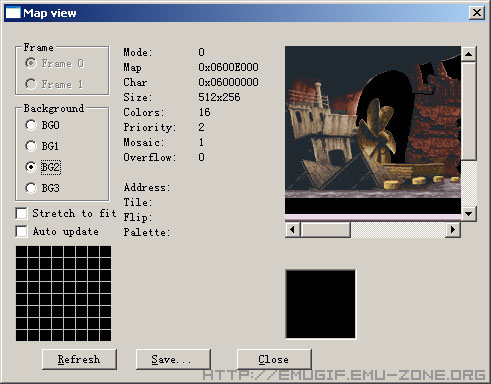Click the horizontal scrollbar thumb under map

[x=326, y=230]
